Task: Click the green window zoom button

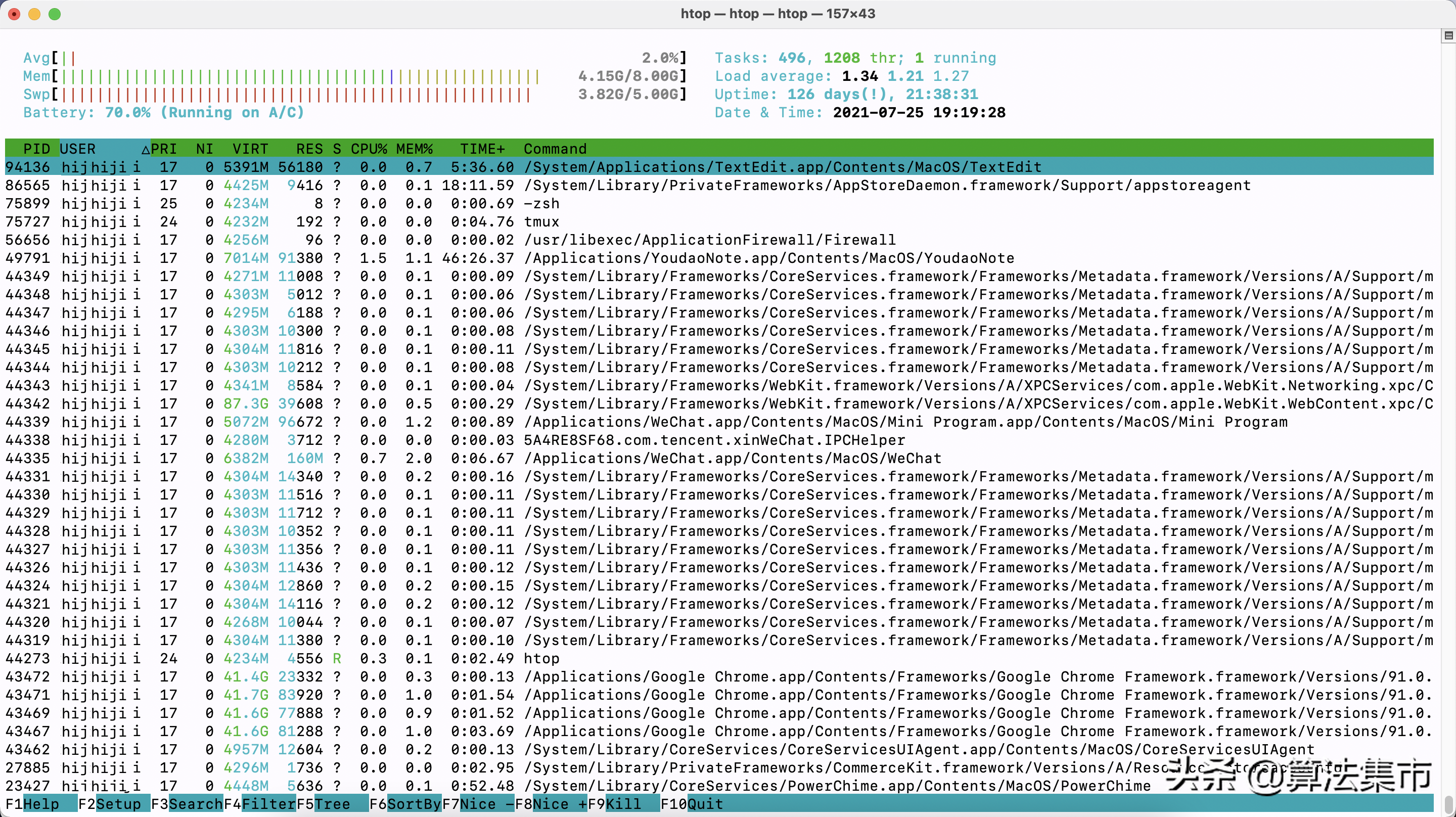Action: pos(55,14)
